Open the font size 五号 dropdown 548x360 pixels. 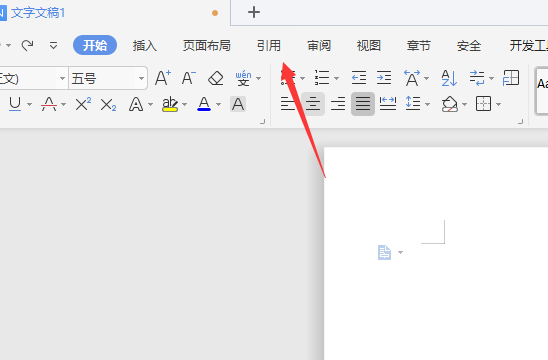coord(141,78)
